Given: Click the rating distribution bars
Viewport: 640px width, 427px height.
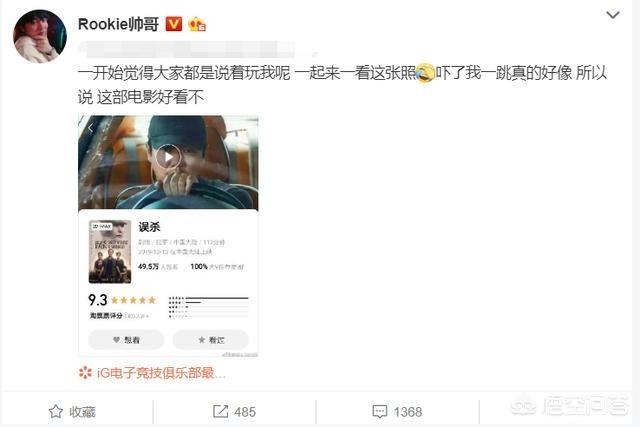Looking at the screenshot, I should point(208,307).
